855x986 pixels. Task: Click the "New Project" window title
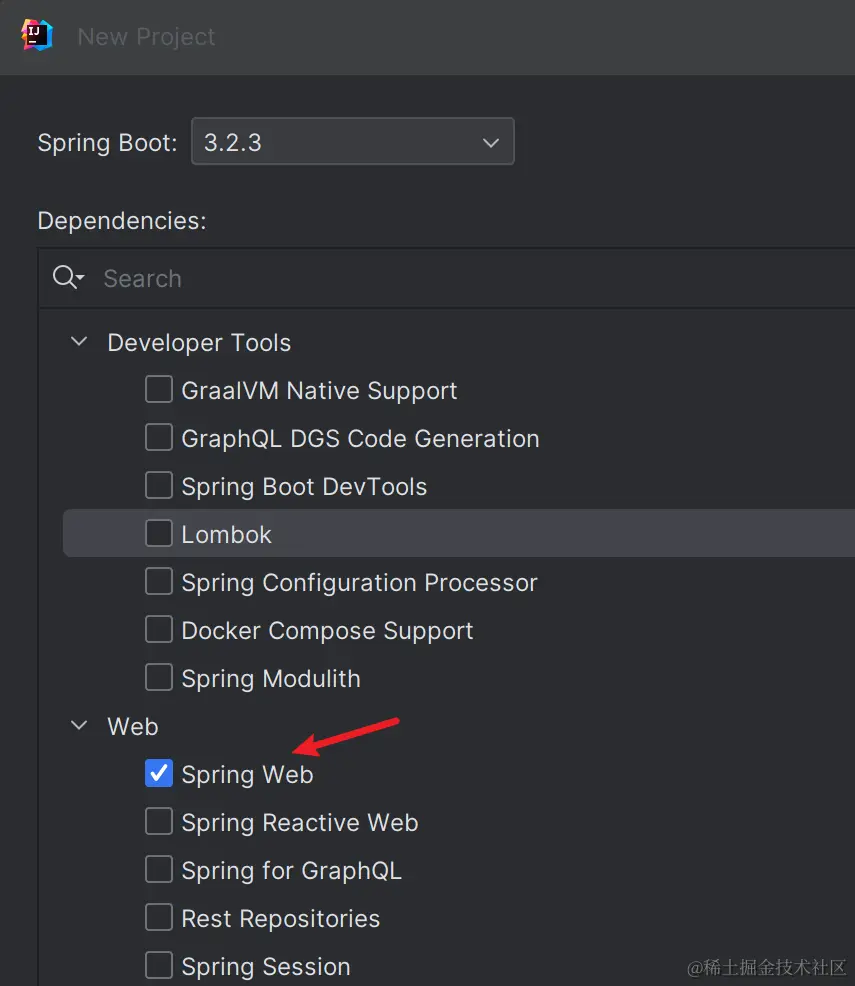pyautogui.click(x=146, y=37)
